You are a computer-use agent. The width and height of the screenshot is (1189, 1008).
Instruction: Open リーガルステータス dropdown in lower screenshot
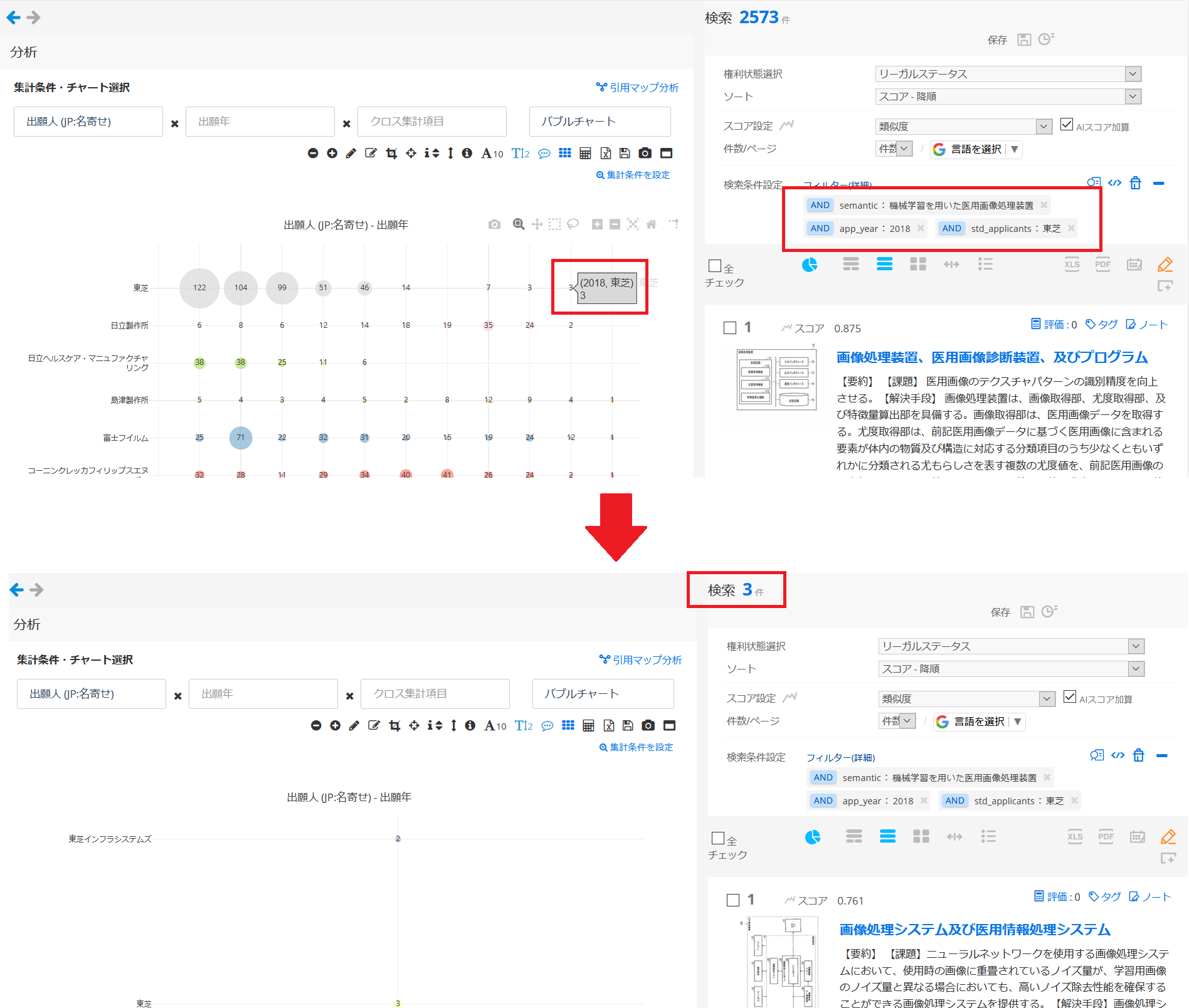click(1012, 646)
